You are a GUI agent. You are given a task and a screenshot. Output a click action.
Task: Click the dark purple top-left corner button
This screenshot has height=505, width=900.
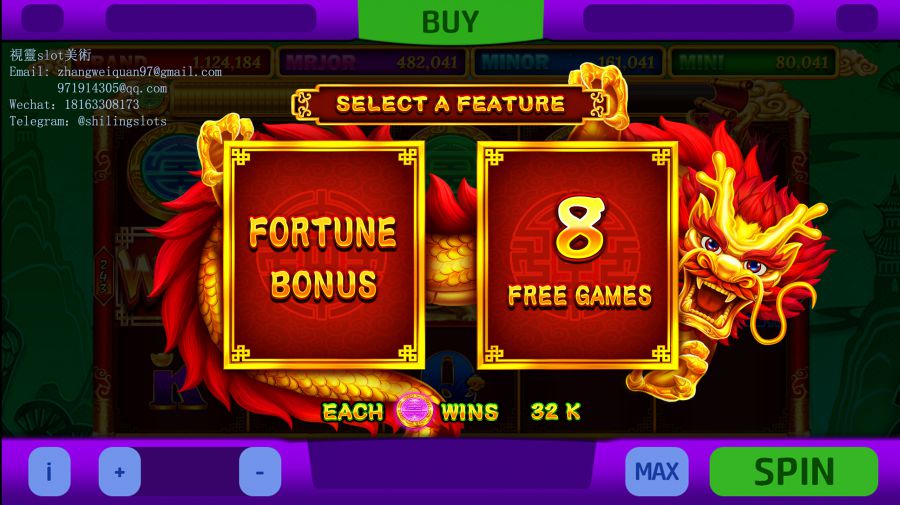coord(42,18)
